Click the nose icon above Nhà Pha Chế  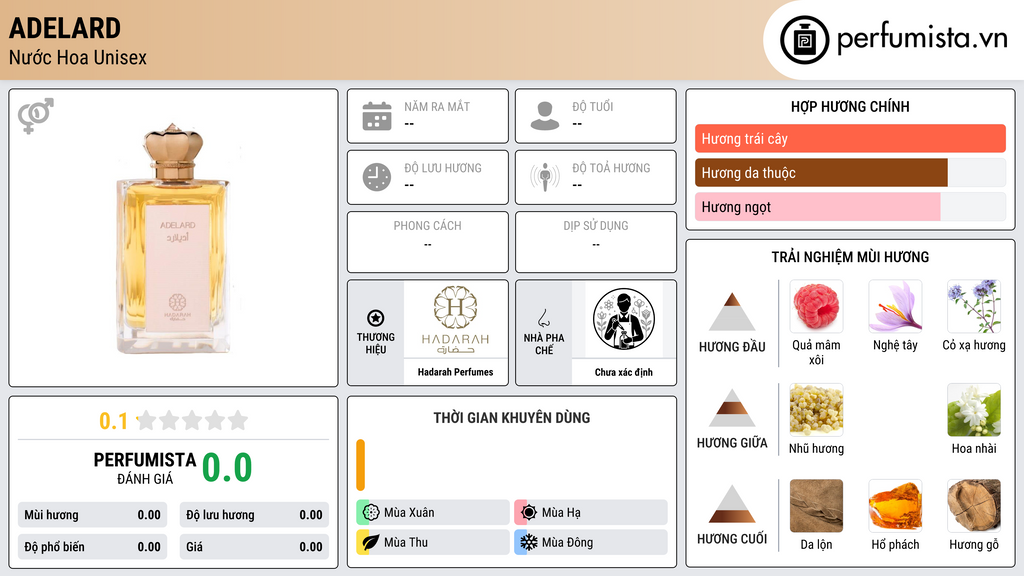pos(543,318)
